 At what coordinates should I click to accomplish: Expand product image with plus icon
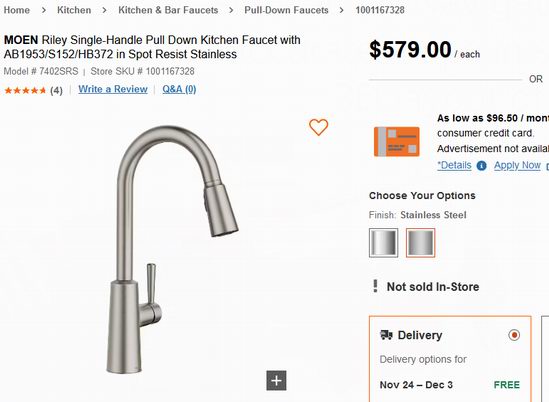pos(276,380)
